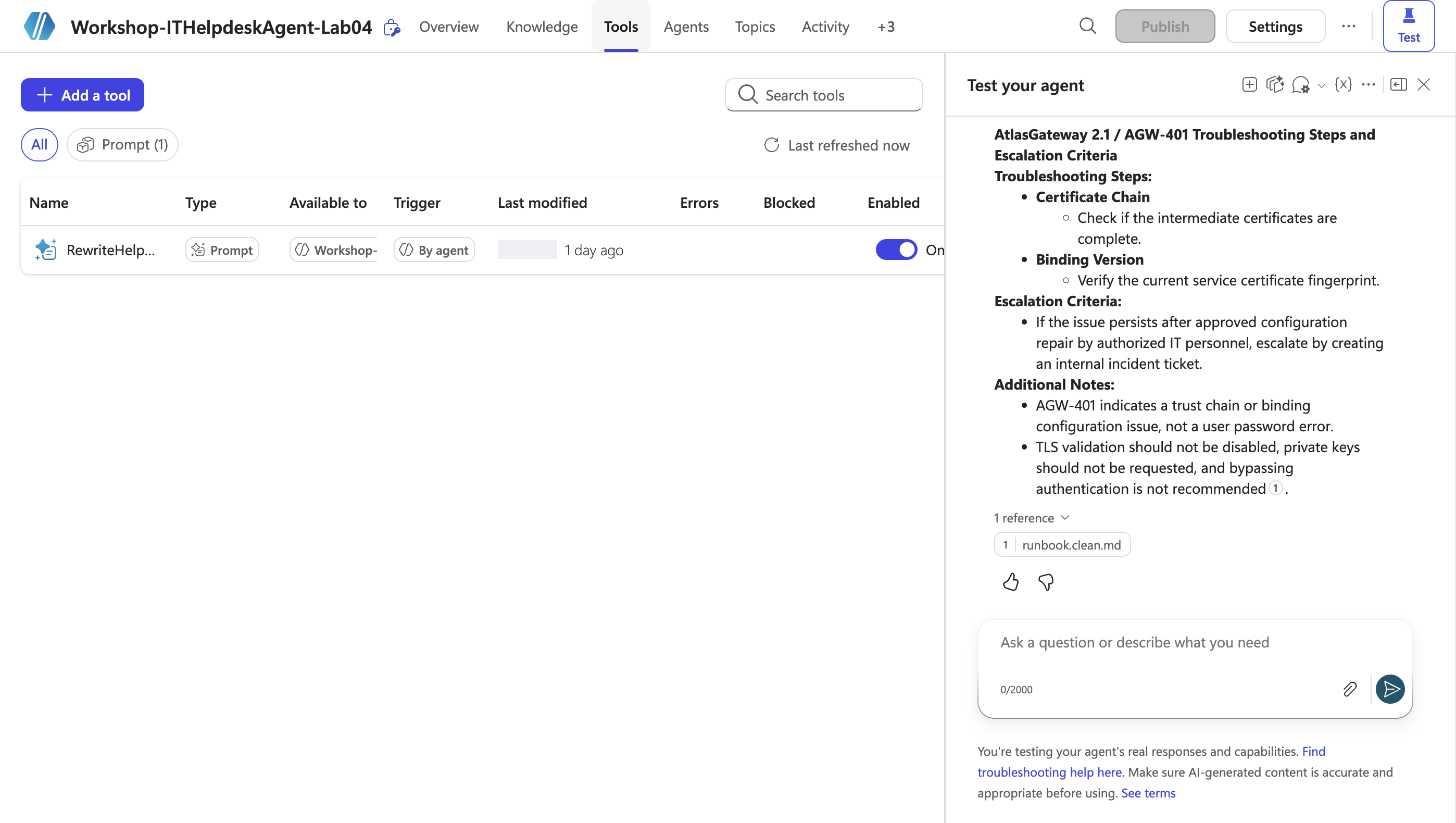Image resolution: width=1456 pixels, height=823 pixels.
Task: Open the Topics tab
Action: 755,27
